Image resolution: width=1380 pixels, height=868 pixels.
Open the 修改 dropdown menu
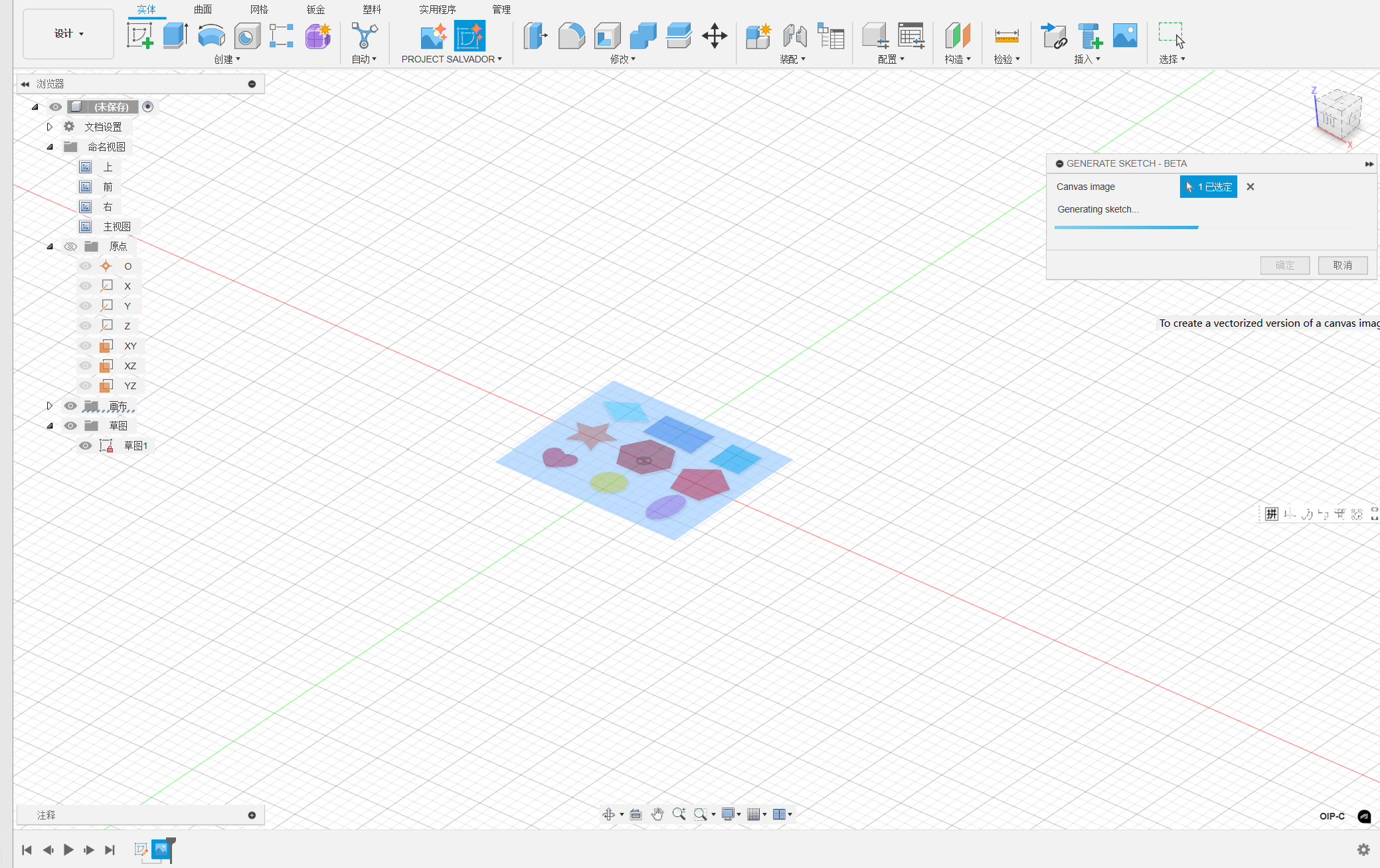[x=623, y=59]
